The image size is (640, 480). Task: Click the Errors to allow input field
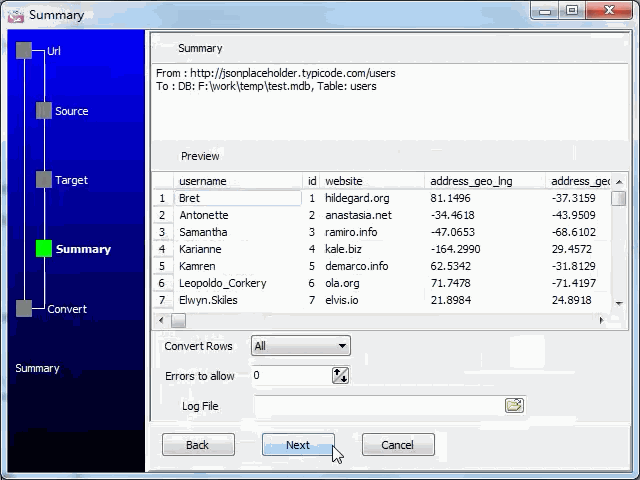coord(290,376)
